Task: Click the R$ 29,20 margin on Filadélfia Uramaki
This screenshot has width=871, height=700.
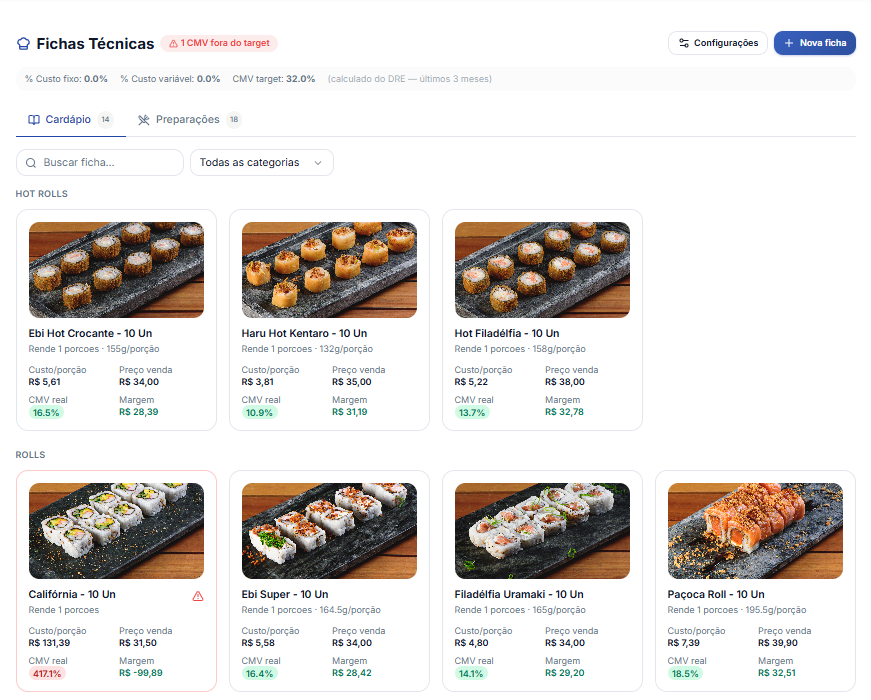Action: (x=565, y=673)
